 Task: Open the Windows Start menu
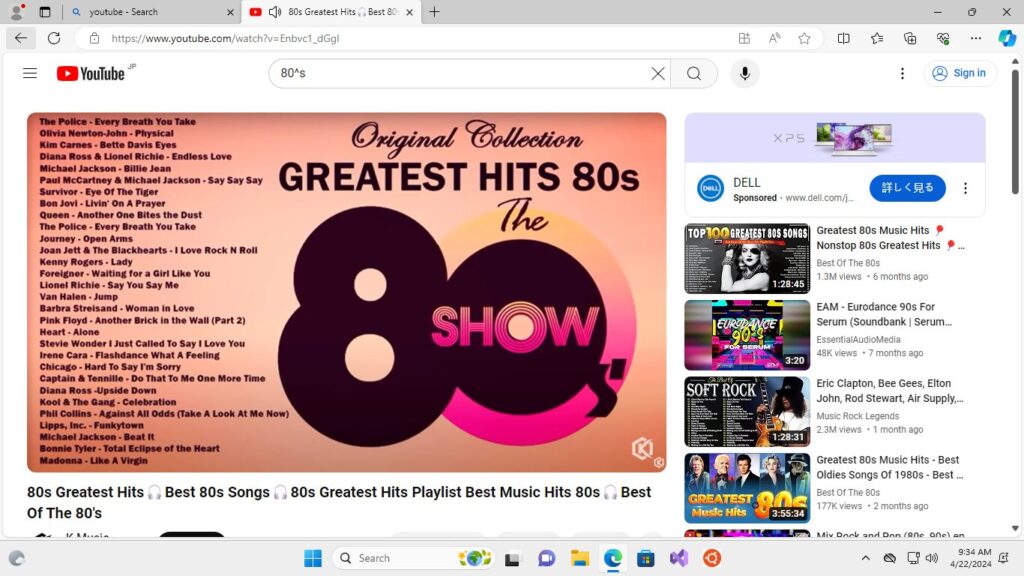click(313, 558)
